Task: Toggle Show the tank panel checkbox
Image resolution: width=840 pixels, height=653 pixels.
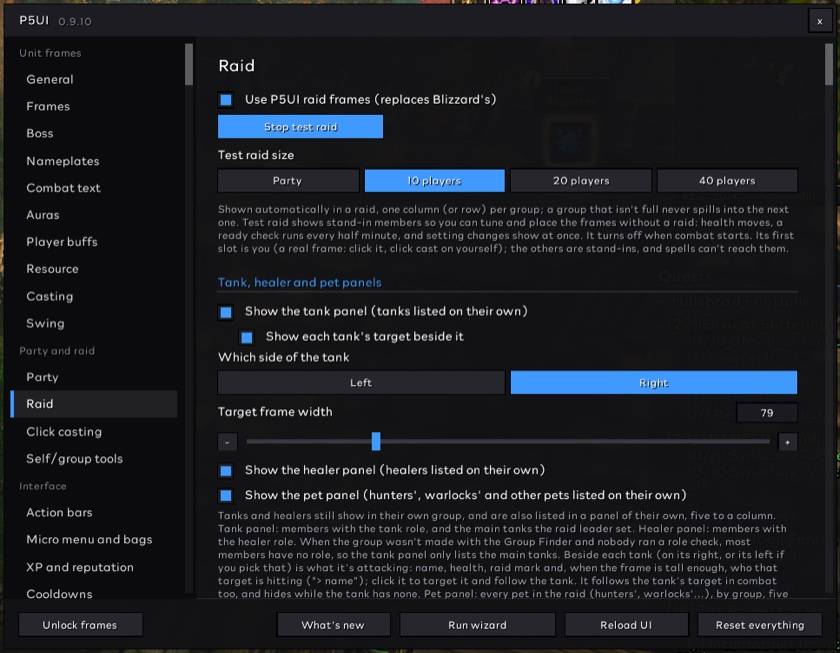Action: point(226,312)
